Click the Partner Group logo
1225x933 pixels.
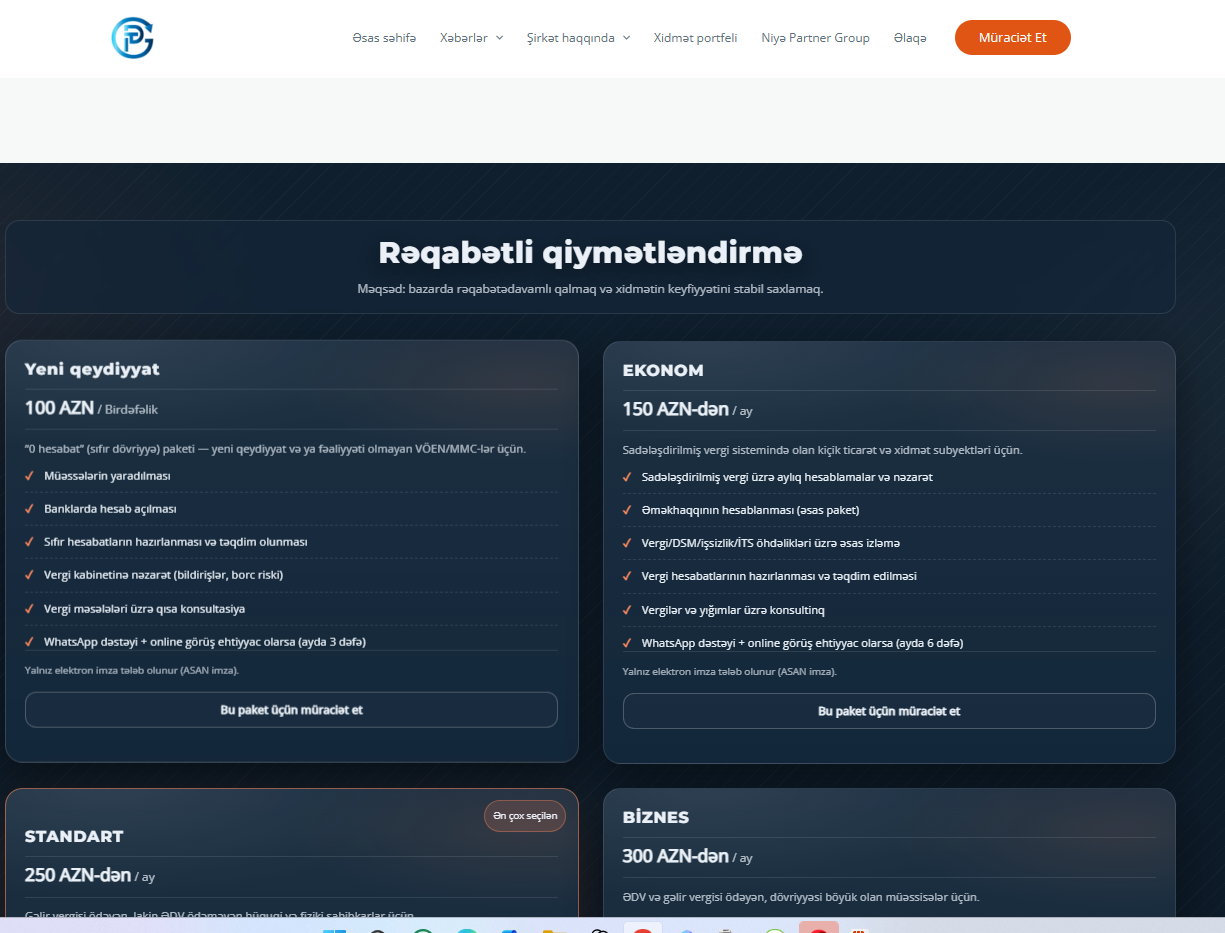[132, 38]
